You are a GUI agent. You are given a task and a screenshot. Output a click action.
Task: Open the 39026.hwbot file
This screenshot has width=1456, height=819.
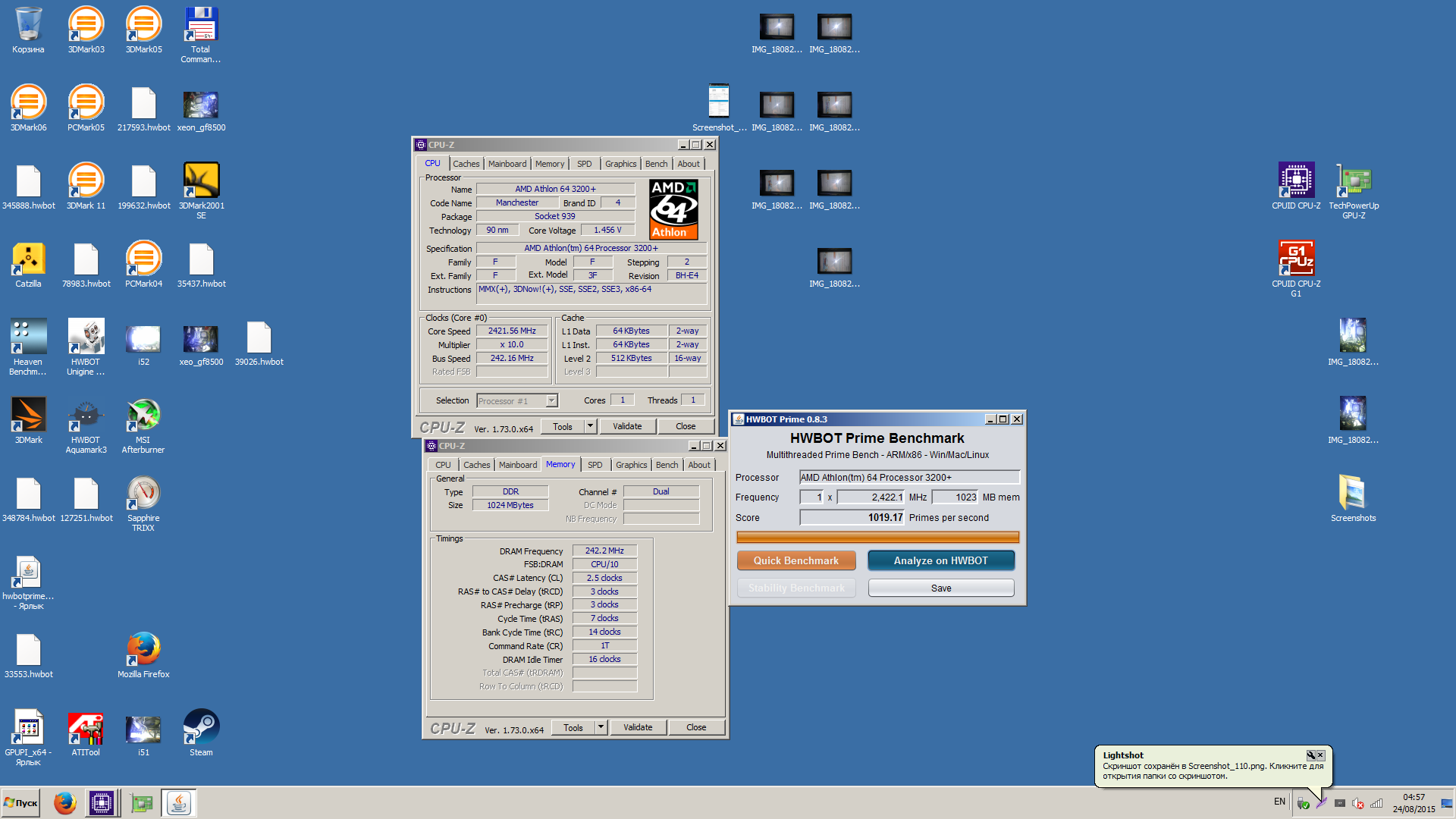click(259, 343)
